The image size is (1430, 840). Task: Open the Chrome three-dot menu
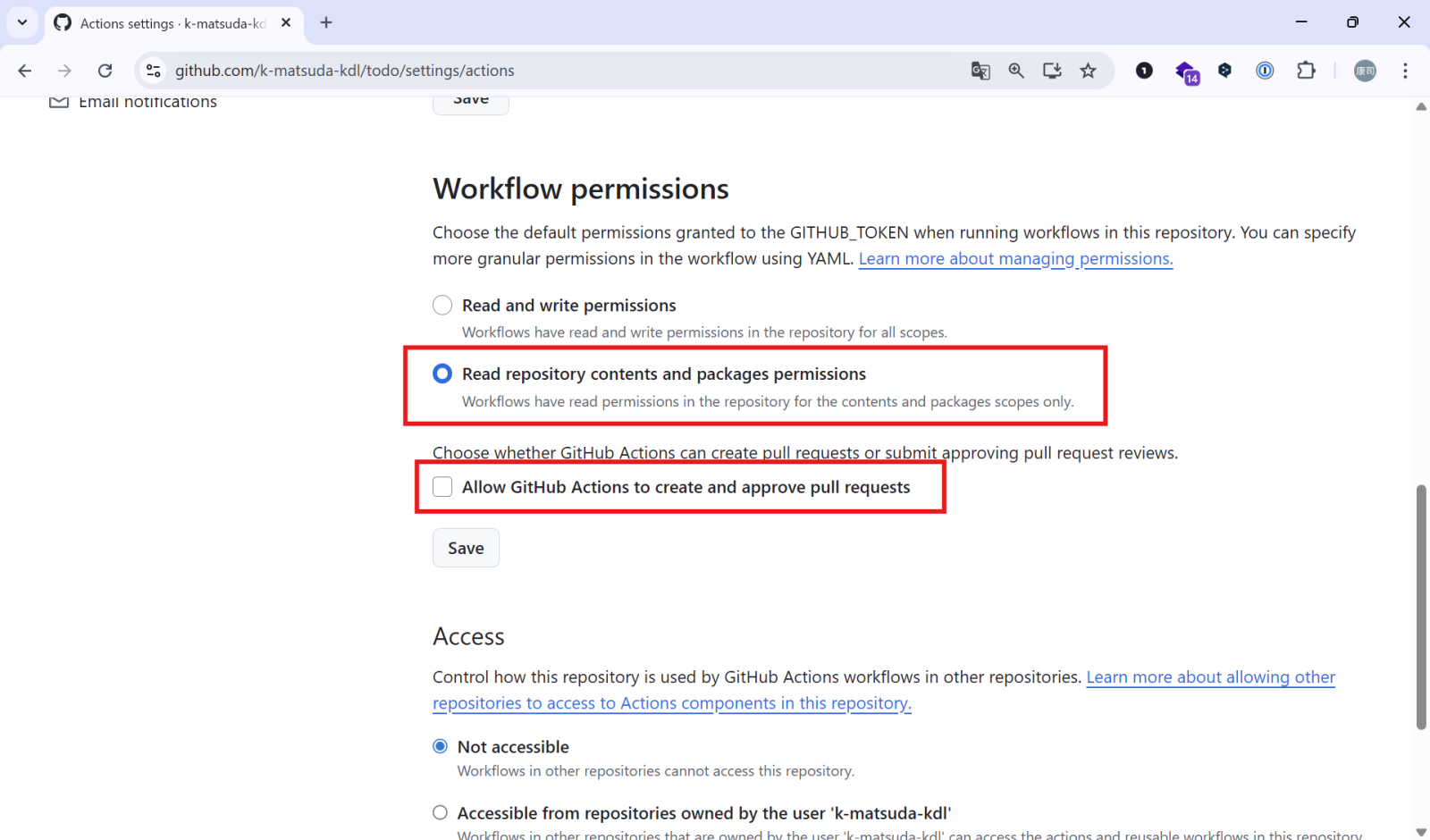[x=1405, y=71]
